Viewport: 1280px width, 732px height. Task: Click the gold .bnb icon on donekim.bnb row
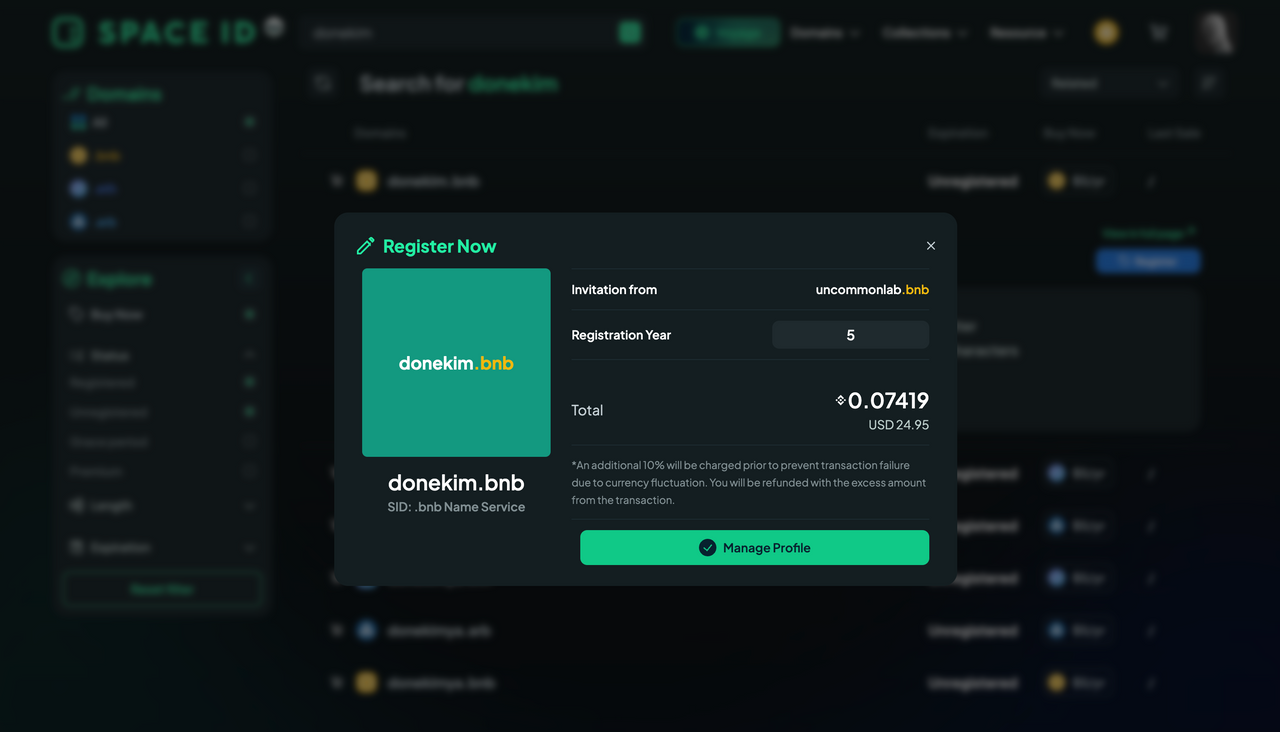pos(367,181)
